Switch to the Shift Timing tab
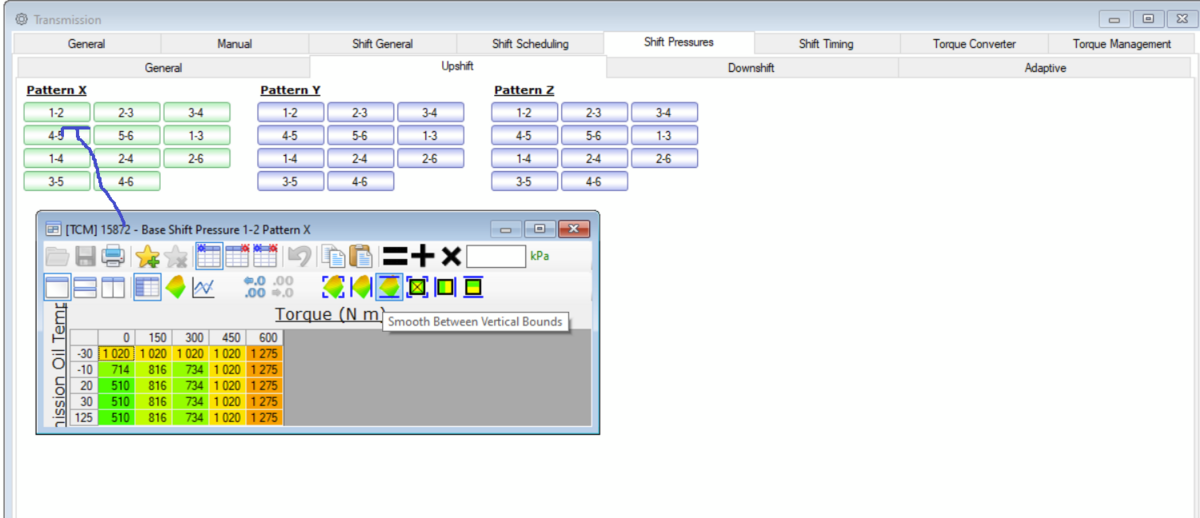 (826, 44)
